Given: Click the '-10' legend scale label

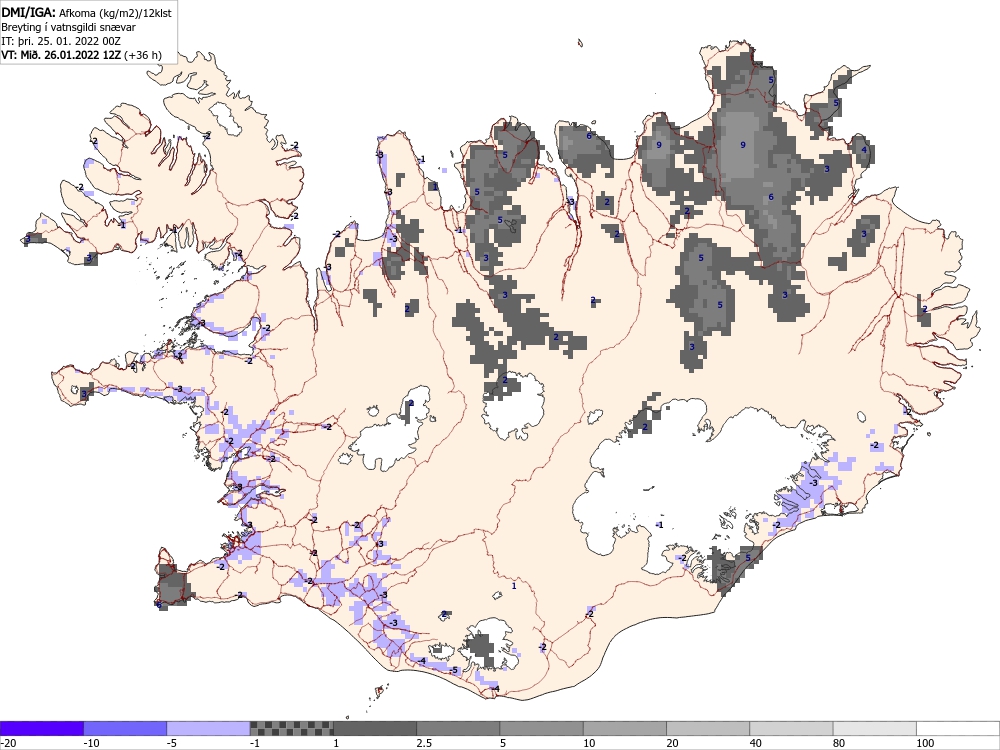Looking at the screenshot, I should [x=91, y=743].
